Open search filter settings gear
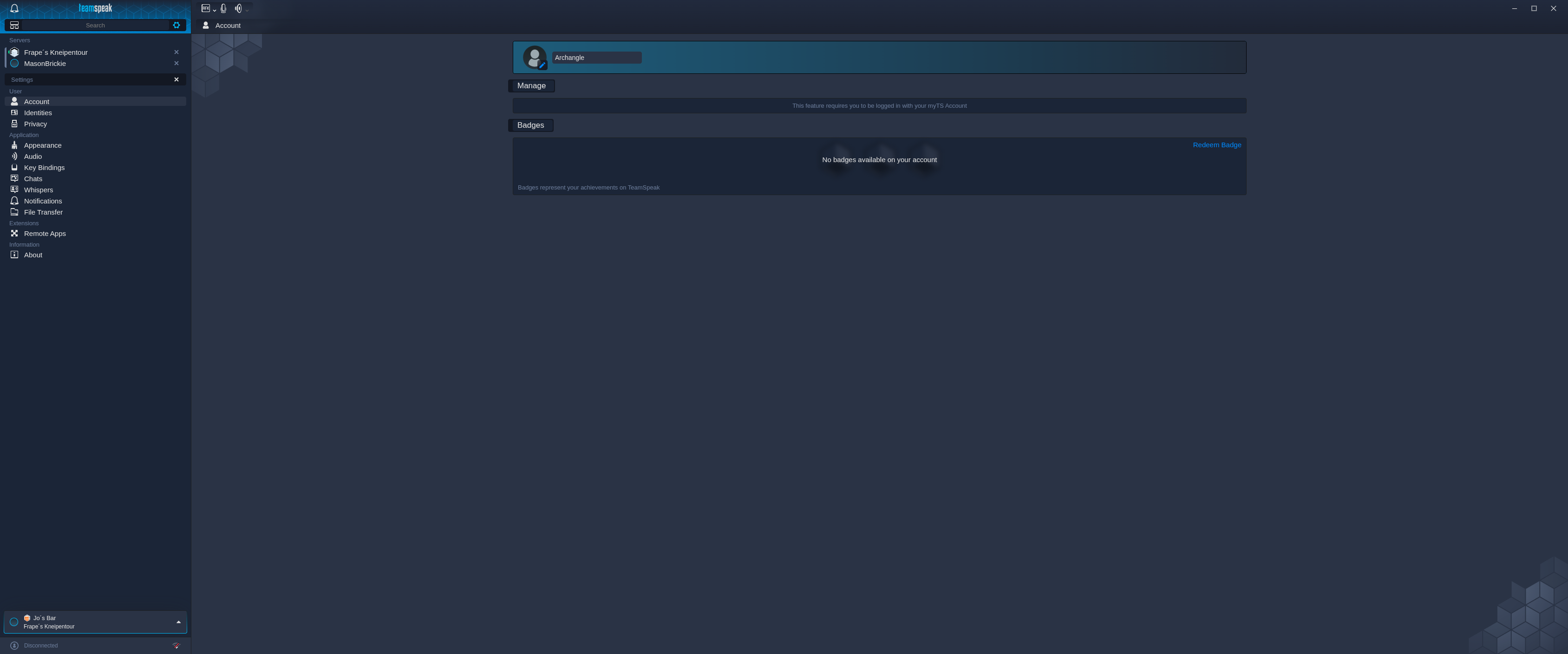Viewport: 1568px width, 654px height. (176, 25)
